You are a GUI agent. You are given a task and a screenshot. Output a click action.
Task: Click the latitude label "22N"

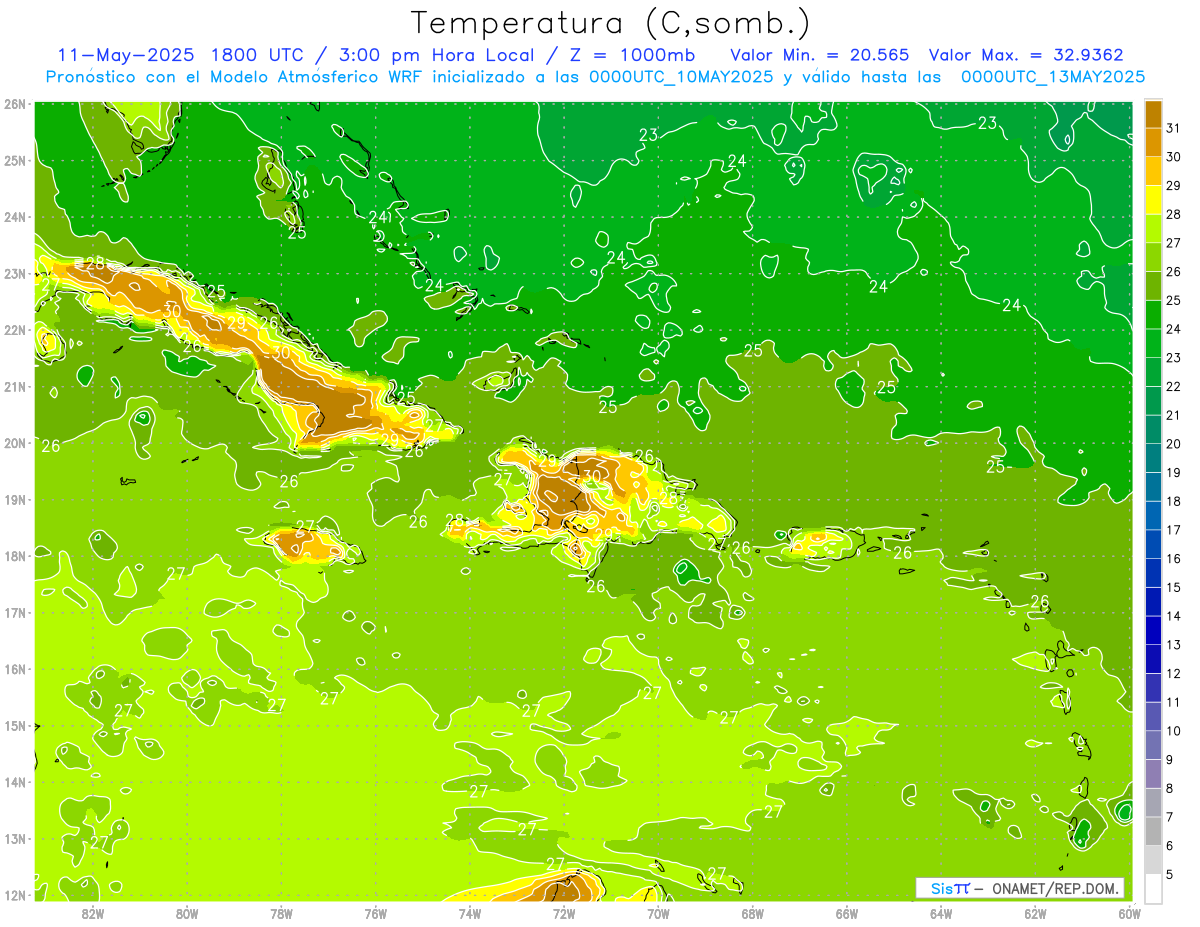(15, 330)
